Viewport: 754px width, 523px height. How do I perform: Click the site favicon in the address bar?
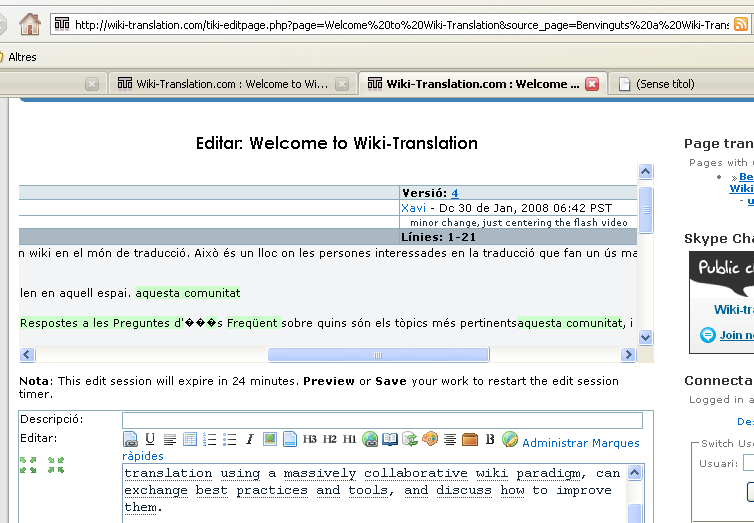(x=62, y=24)
